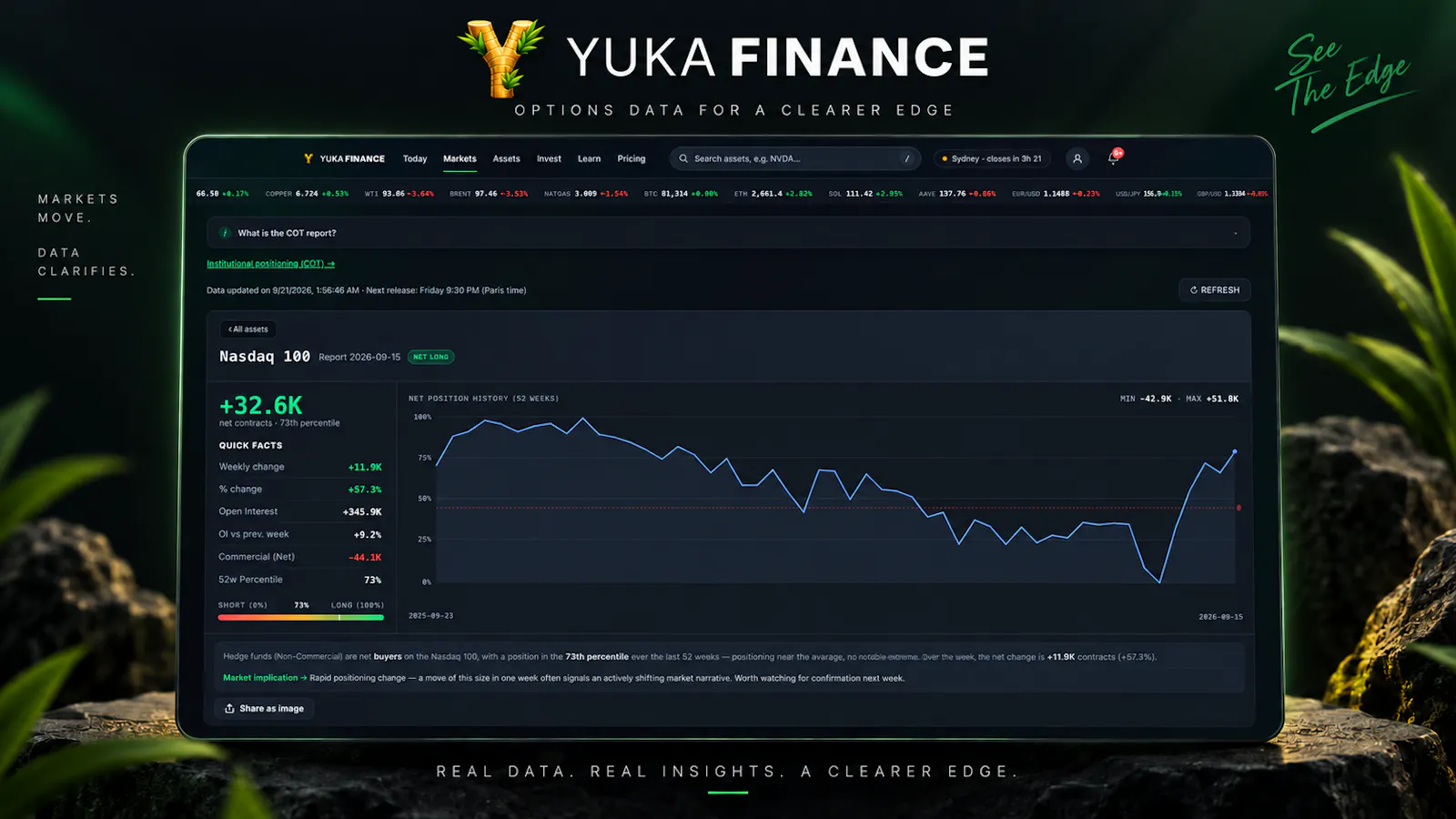Expand the 'What is the COT report?' panel
Viewport: 1456px width, 819px height.
[x=728, y=233]
